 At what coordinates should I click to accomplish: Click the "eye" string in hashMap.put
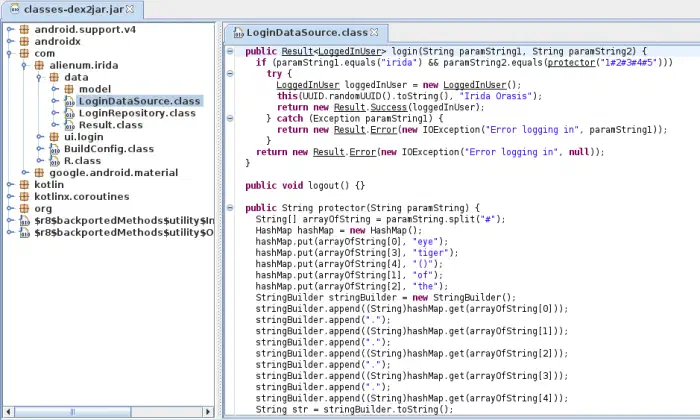[427, 241]
